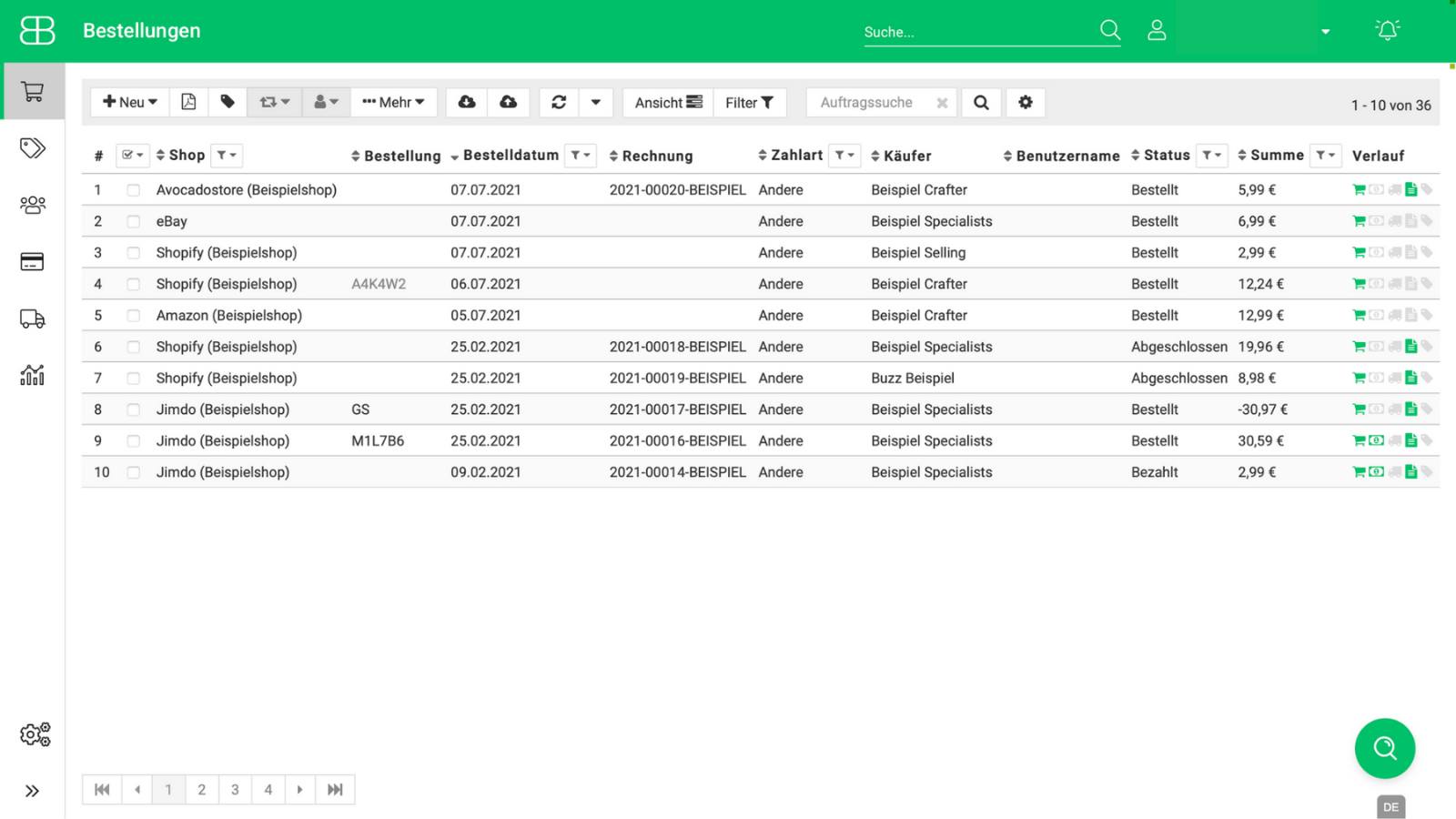Viewport: 1456px width, 819px height.
Task: Open the Shop column filter dropdown
Action: point(227,155)
